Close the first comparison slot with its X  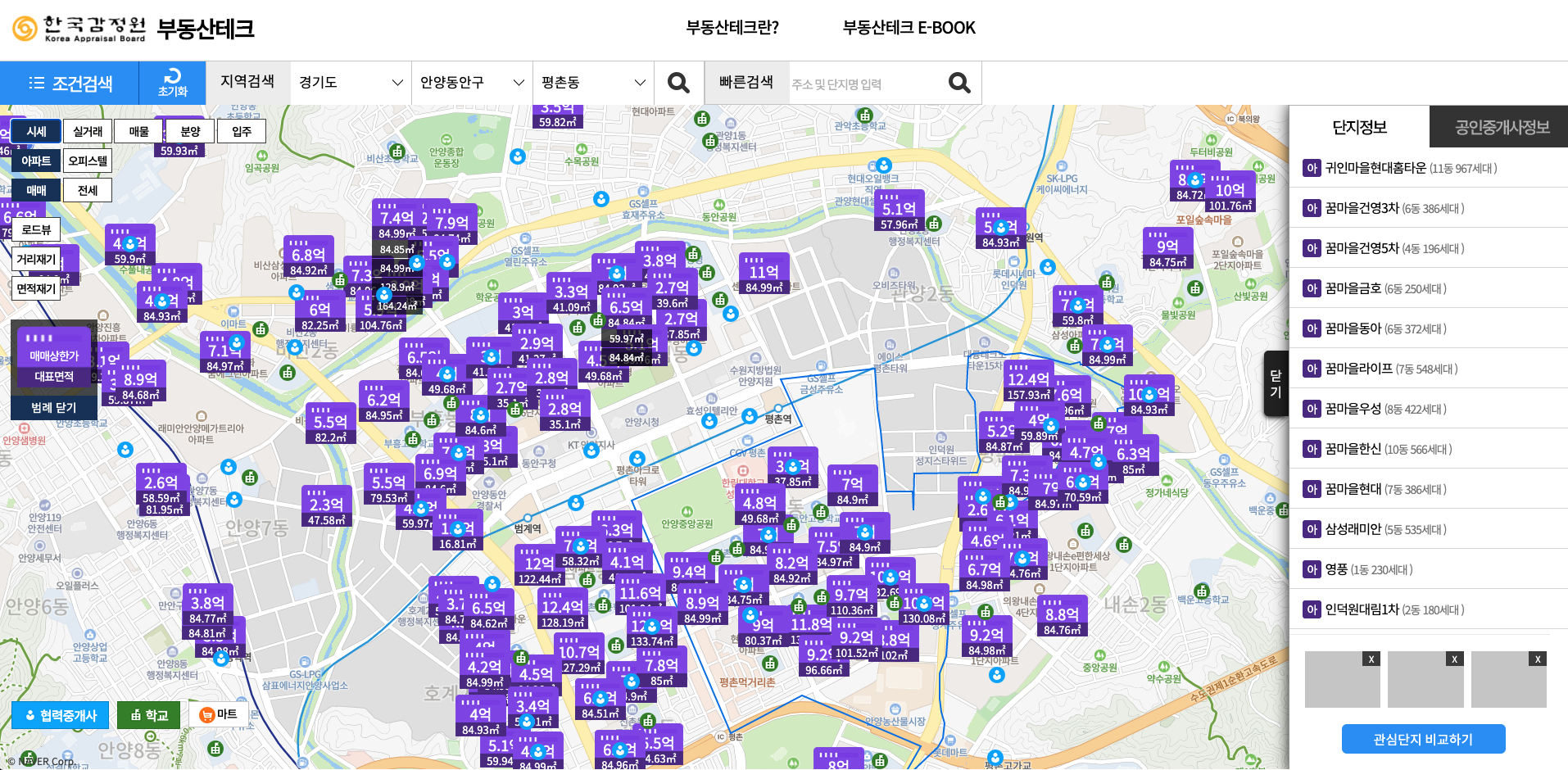point(1371,659)
